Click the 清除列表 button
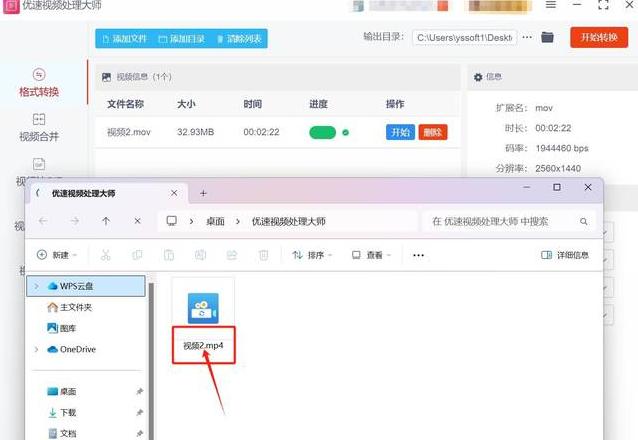 click(239, 39)
